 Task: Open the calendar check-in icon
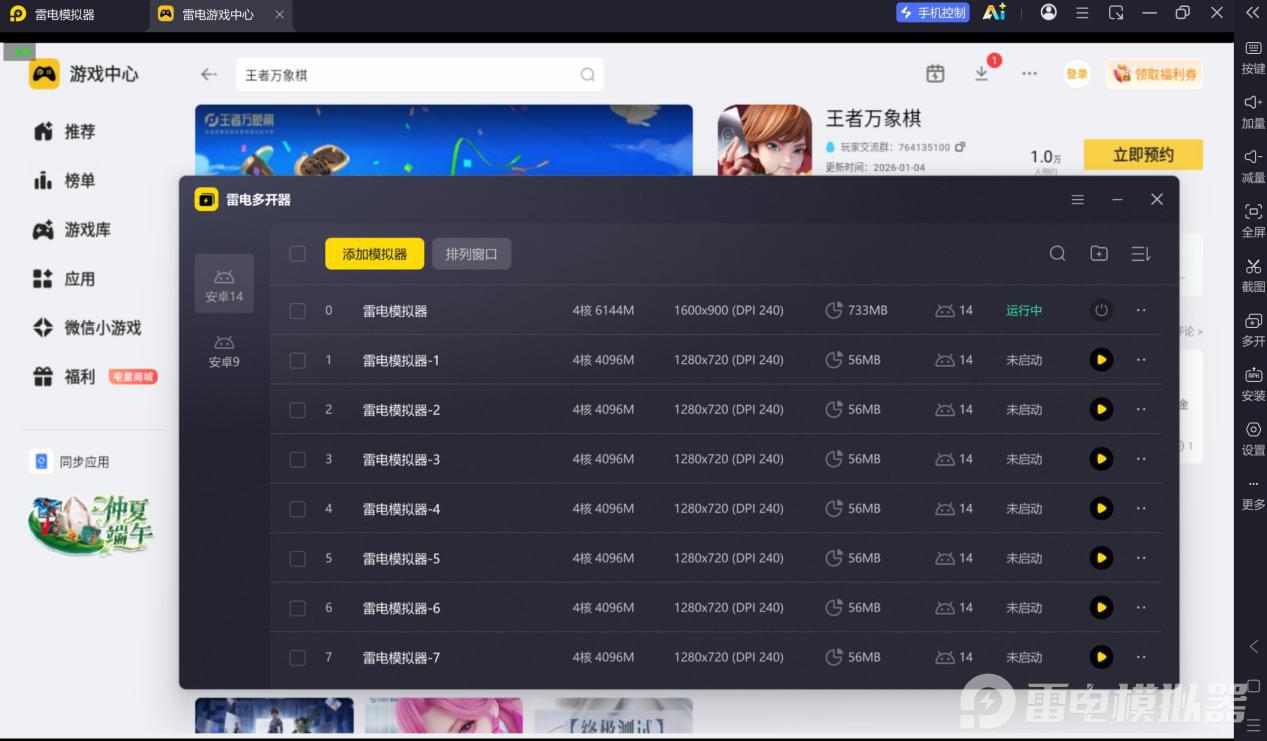pyautogui.click(x=935, y=74)
